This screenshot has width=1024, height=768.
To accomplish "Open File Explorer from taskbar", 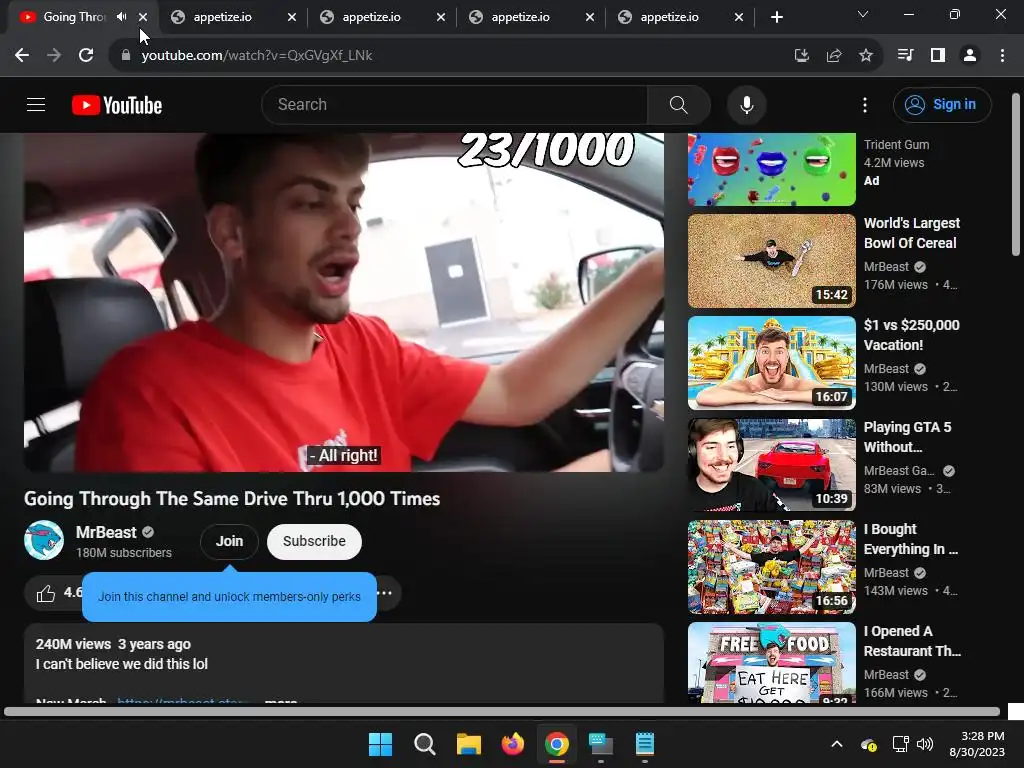I will pyautogui.click(x=468, y=744).
